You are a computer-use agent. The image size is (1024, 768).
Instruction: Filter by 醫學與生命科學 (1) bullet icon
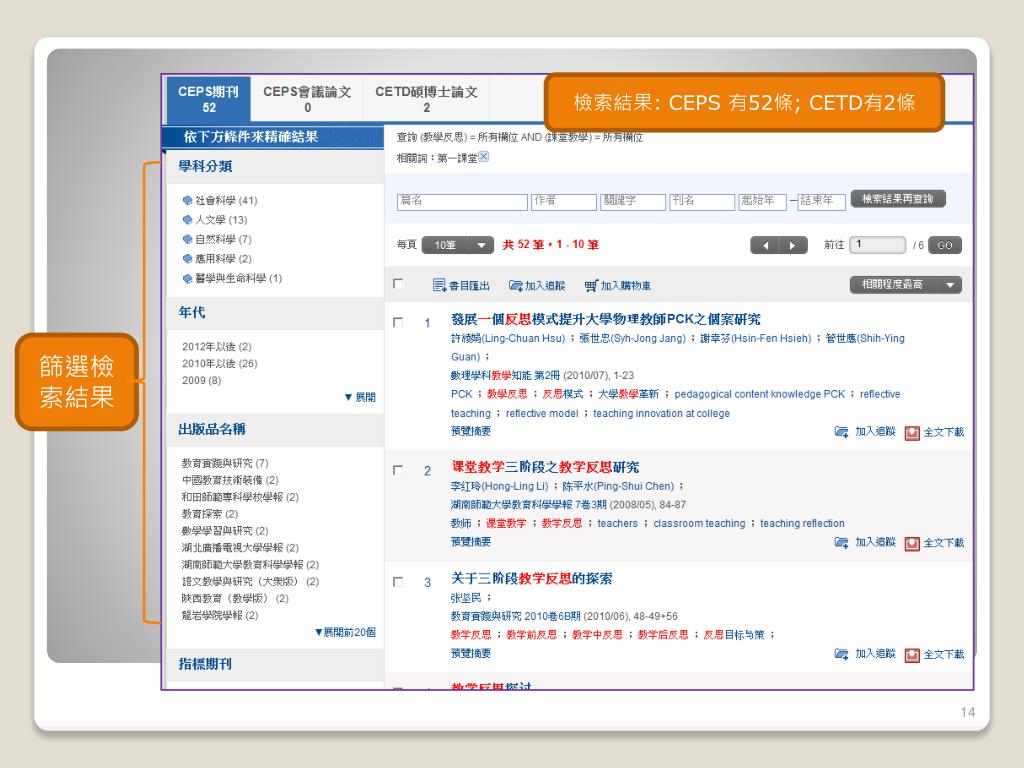pos(187,278)
